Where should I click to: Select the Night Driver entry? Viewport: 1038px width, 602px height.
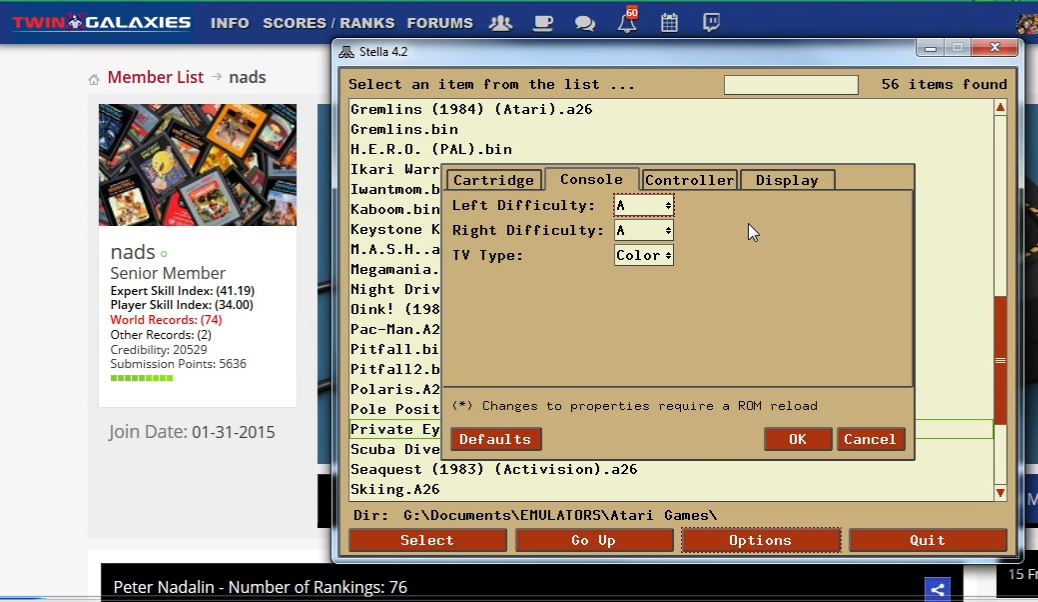(395, 289)
